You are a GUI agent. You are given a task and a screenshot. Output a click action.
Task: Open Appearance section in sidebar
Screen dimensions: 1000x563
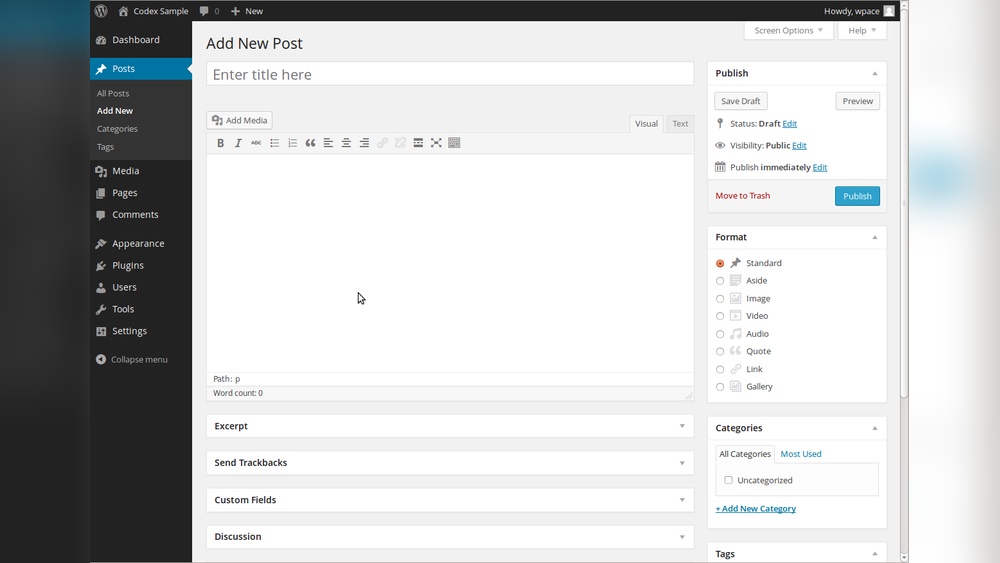[x=140, y=244]
